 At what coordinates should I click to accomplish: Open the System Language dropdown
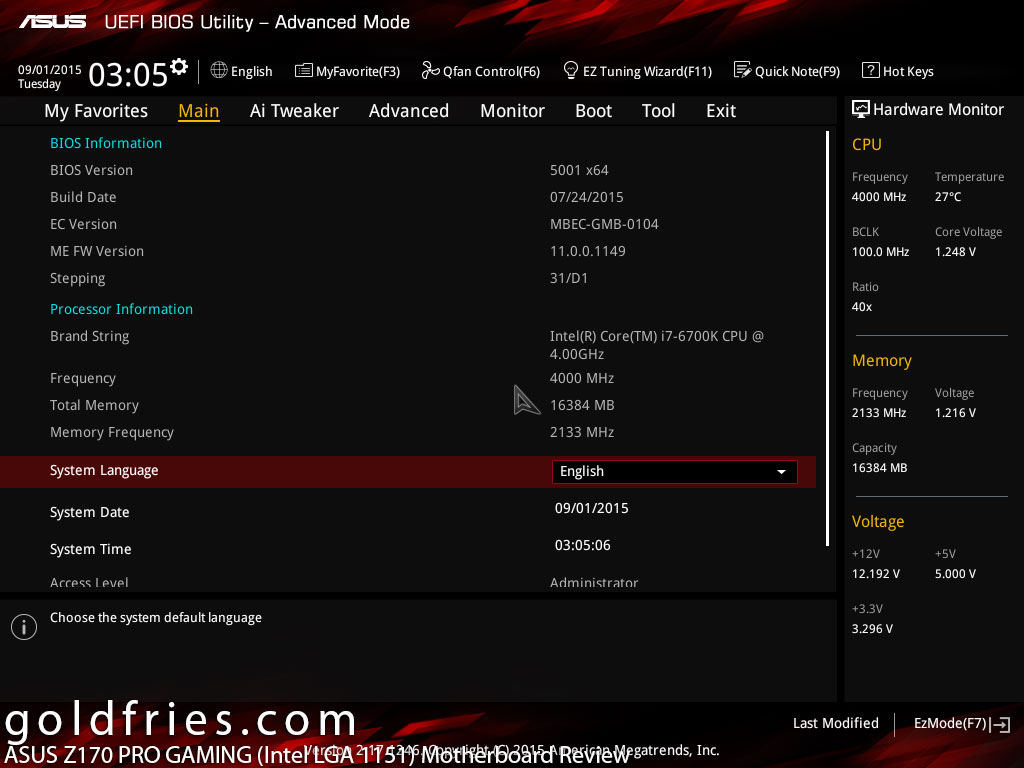tap(675, 472)
